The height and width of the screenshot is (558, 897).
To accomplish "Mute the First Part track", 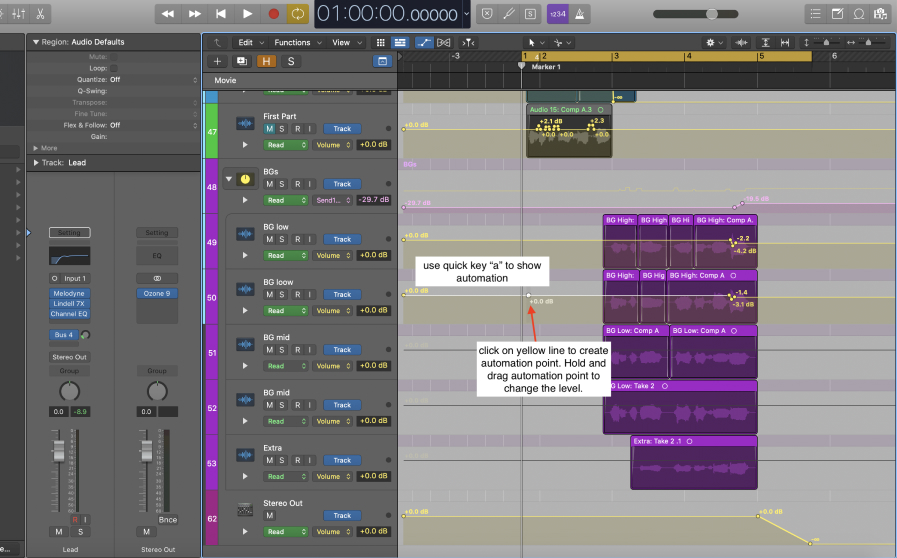I will [269, 129].
